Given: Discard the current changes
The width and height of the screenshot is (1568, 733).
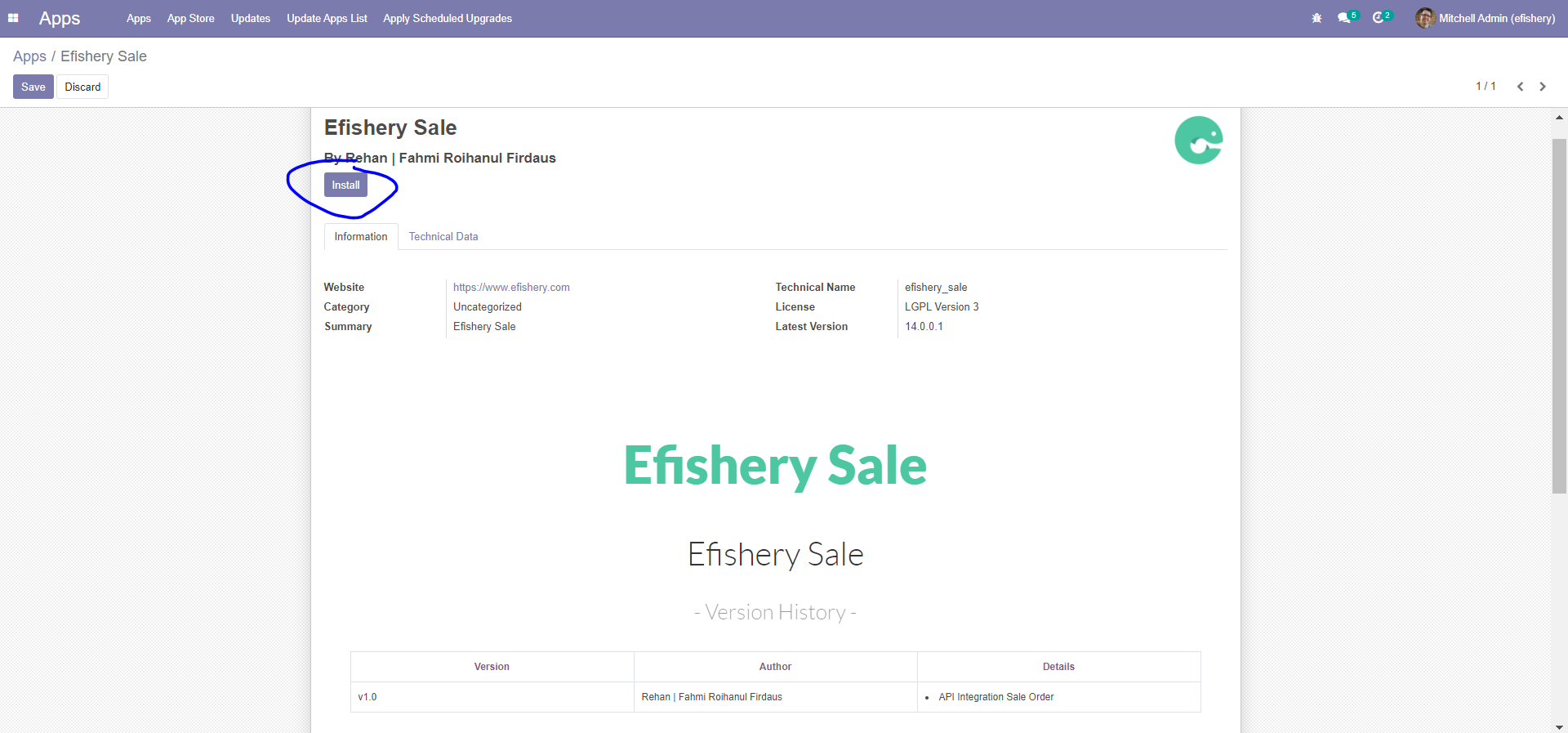Looking at the screenshot, I should pyautogui.click(x=82, y=87).
